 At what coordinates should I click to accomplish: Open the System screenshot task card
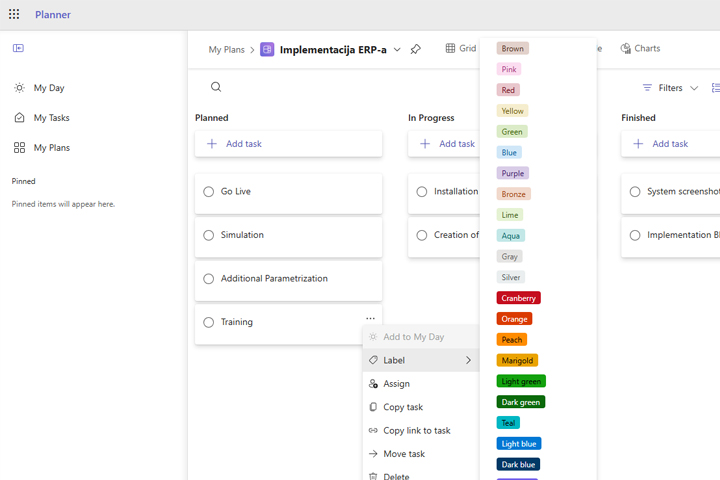click(x=680, y=191)
